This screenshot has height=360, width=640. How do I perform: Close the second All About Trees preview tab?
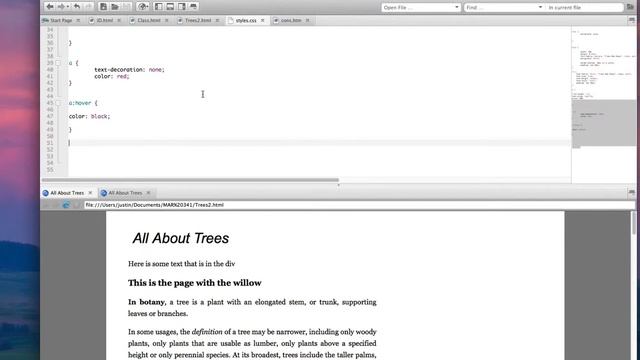(x=149, y=193)
